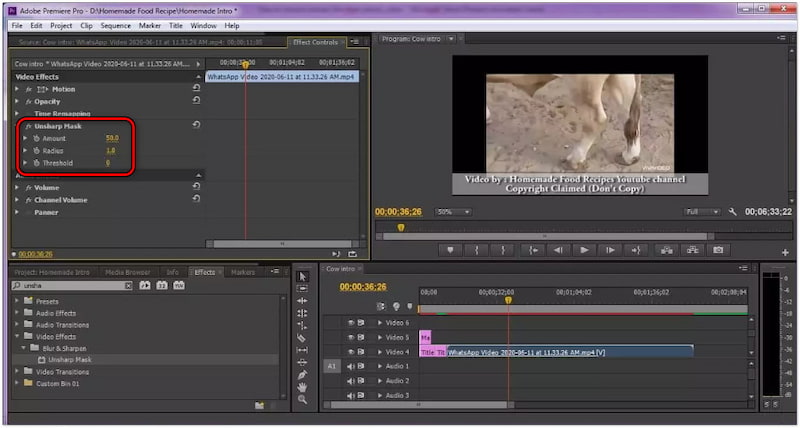Reset the Unsharp Mask effect
This screenshot has width=800, height=428.
196,126
